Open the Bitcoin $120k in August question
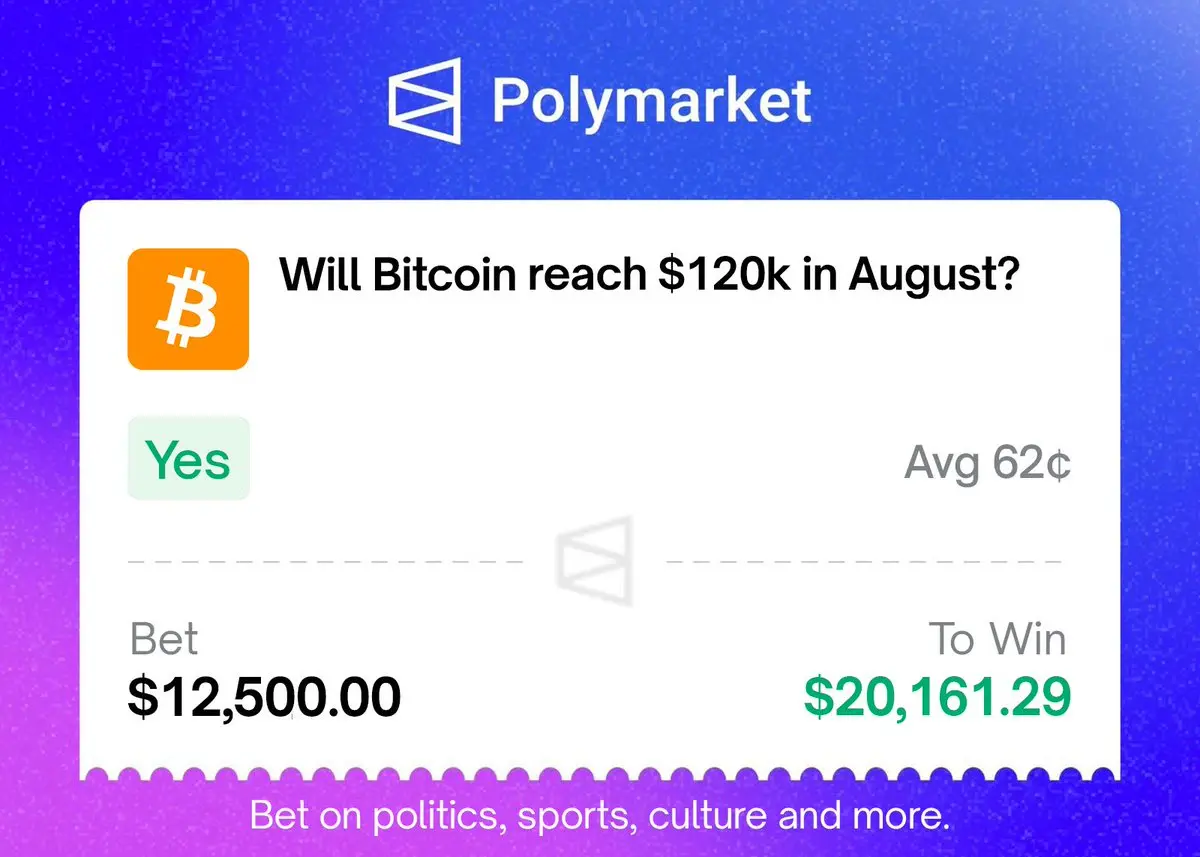1200x857 pixels. (x=649, y=274)
